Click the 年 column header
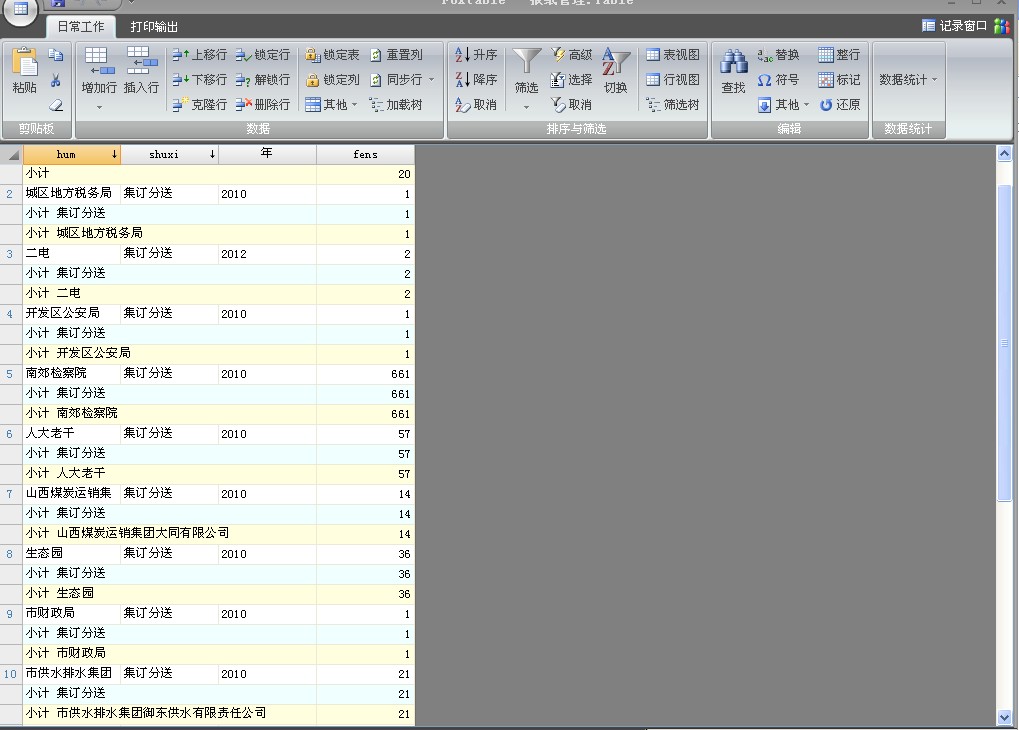 click(x=267, y=154)
